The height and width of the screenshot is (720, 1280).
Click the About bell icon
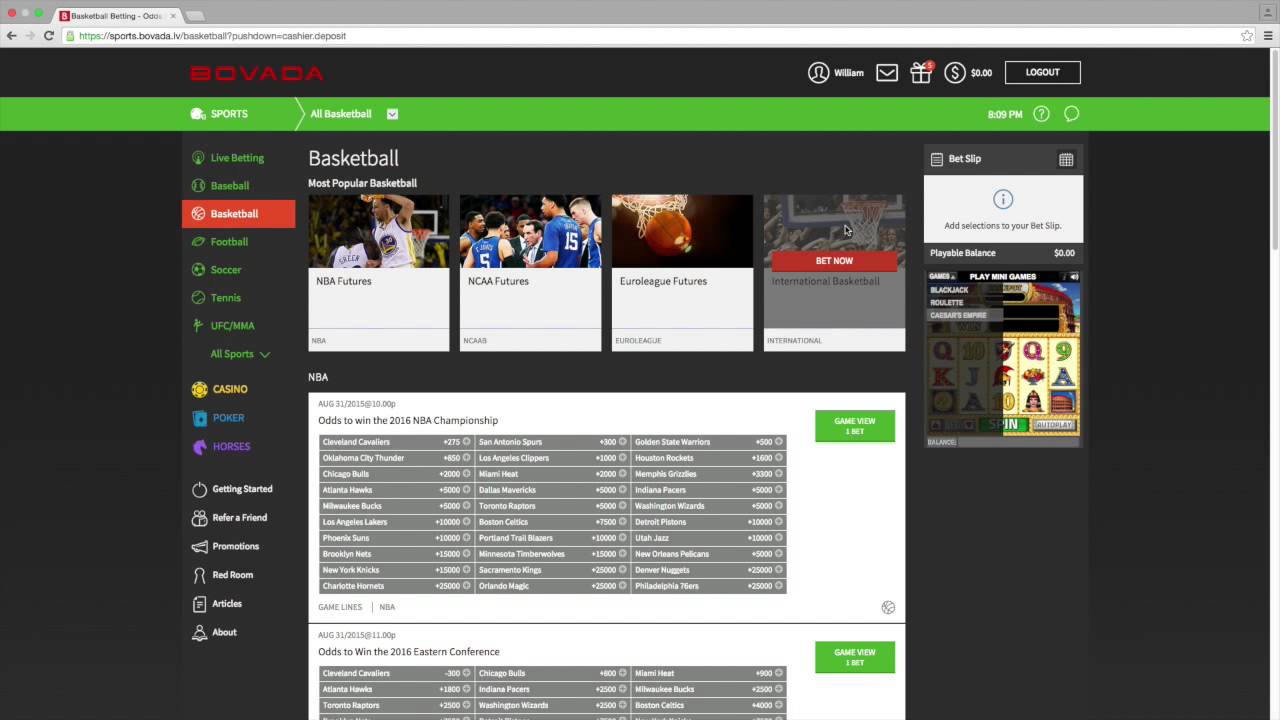pyautogui.click(x=199, y=632)
